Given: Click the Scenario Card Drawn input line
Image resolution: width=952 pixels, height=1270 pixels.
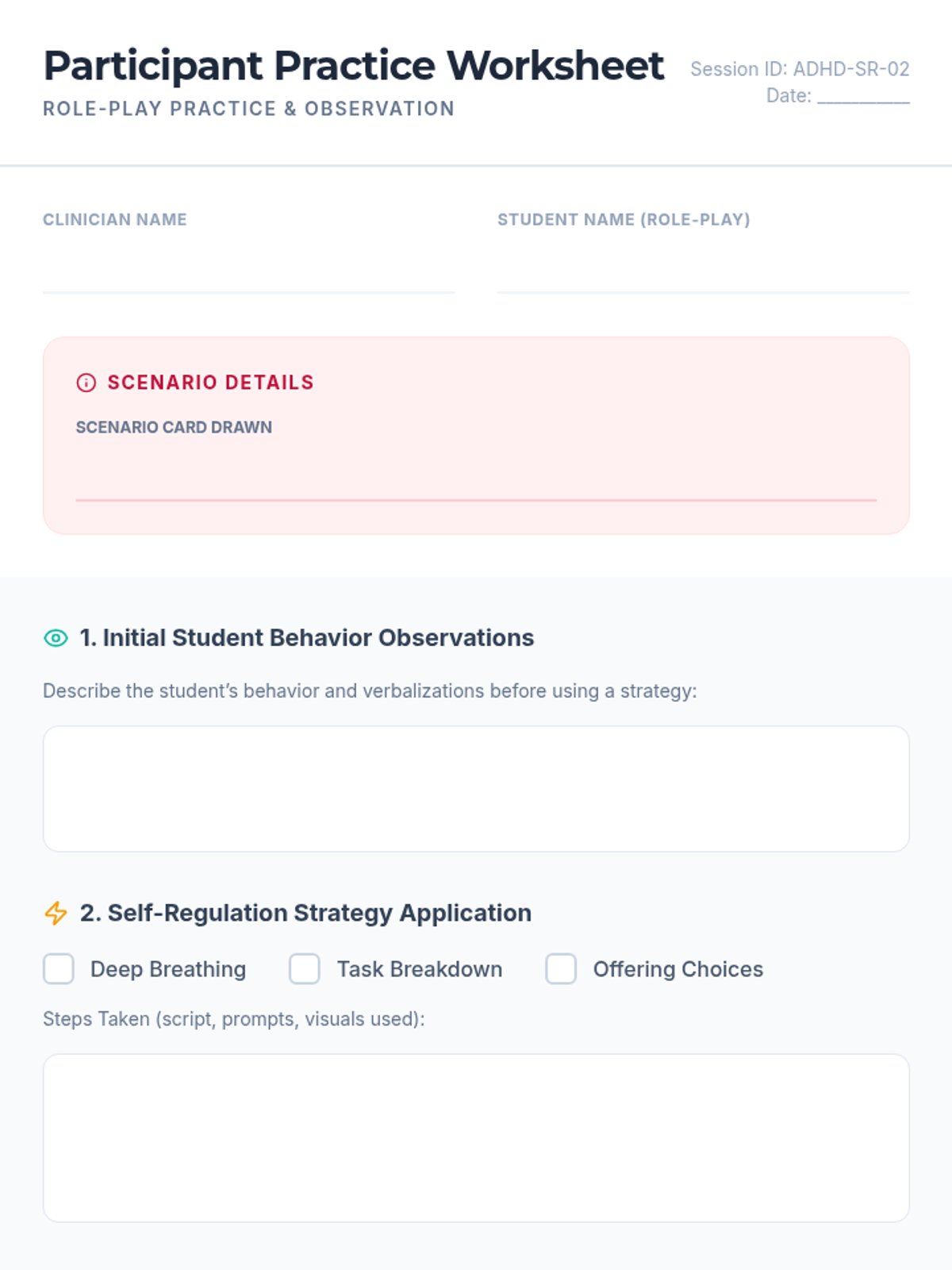Looking at the screenshot, I should coord(476,480).
